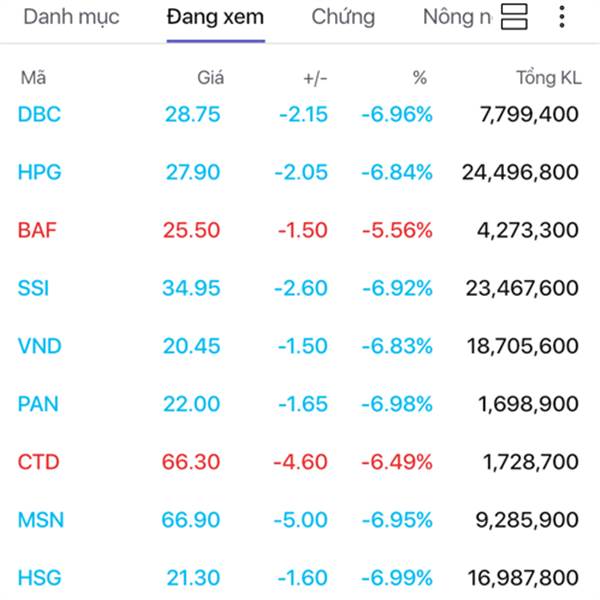Switch to the Chứng tab
The height and width of the screenshot is (600, 600).
click(343, 18)
